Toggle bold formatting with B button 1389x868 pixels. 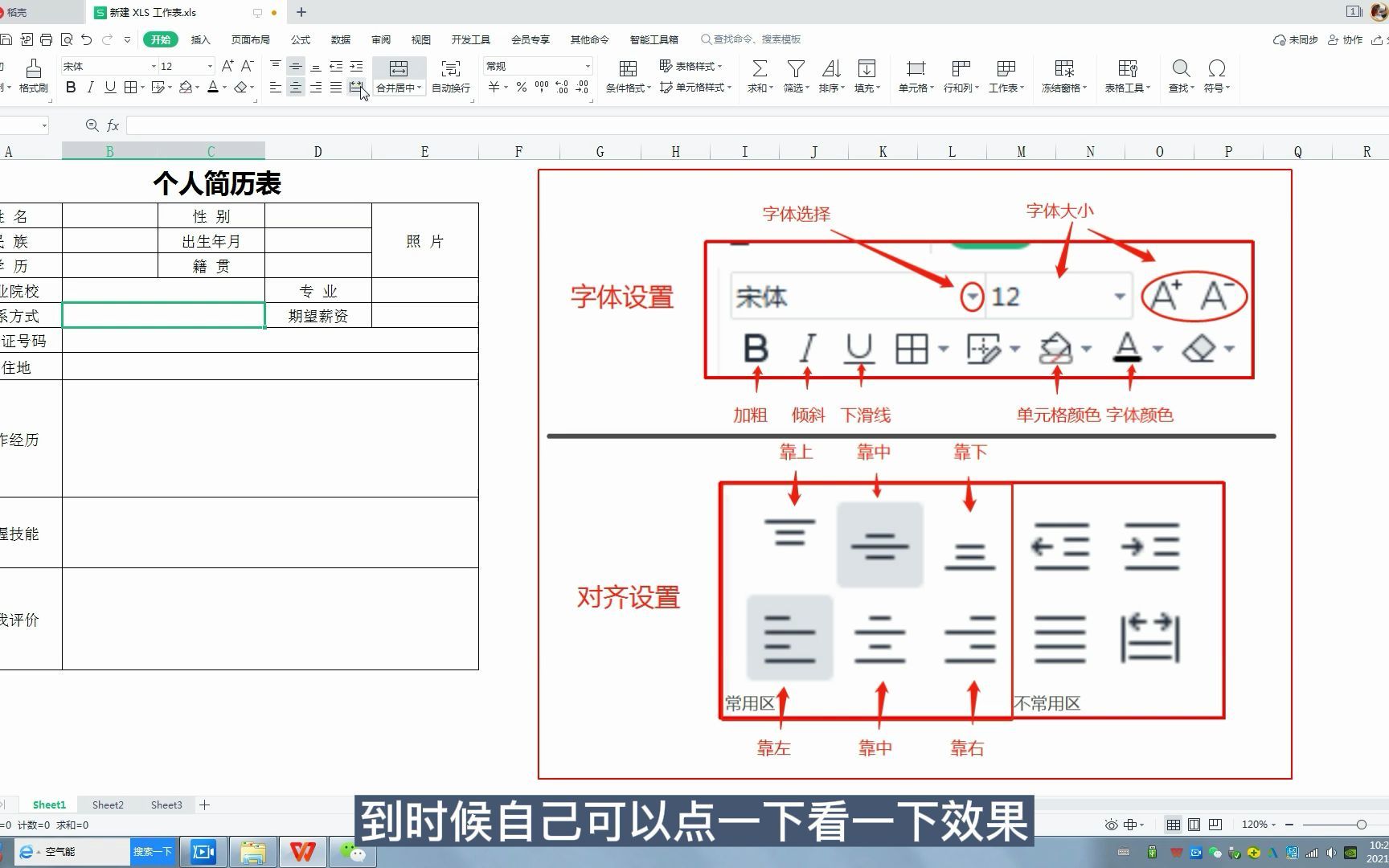click(x=71, y=88)
